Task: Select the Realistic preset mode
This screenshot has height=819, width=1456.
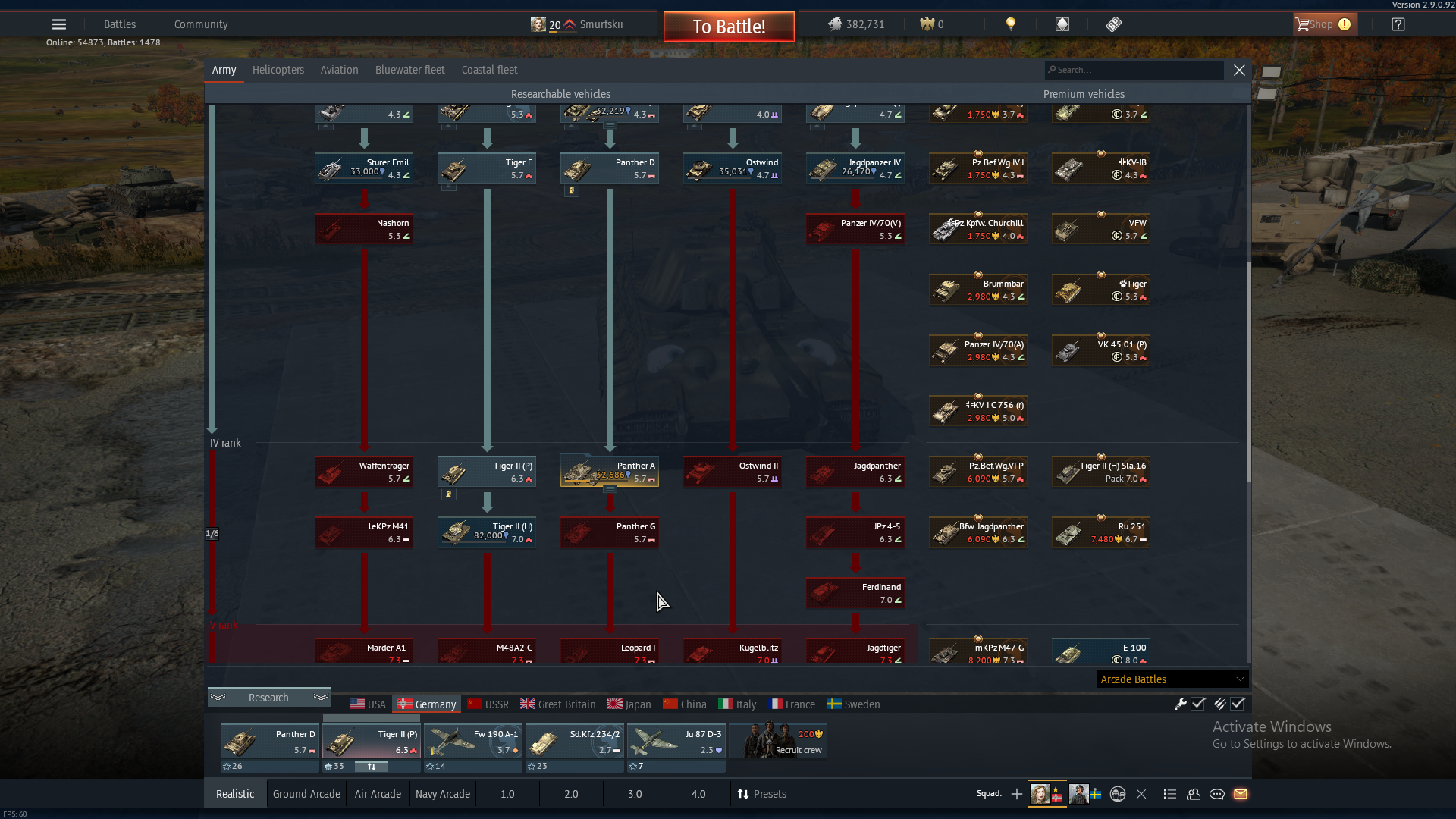Action: click(x=235, y=794)
